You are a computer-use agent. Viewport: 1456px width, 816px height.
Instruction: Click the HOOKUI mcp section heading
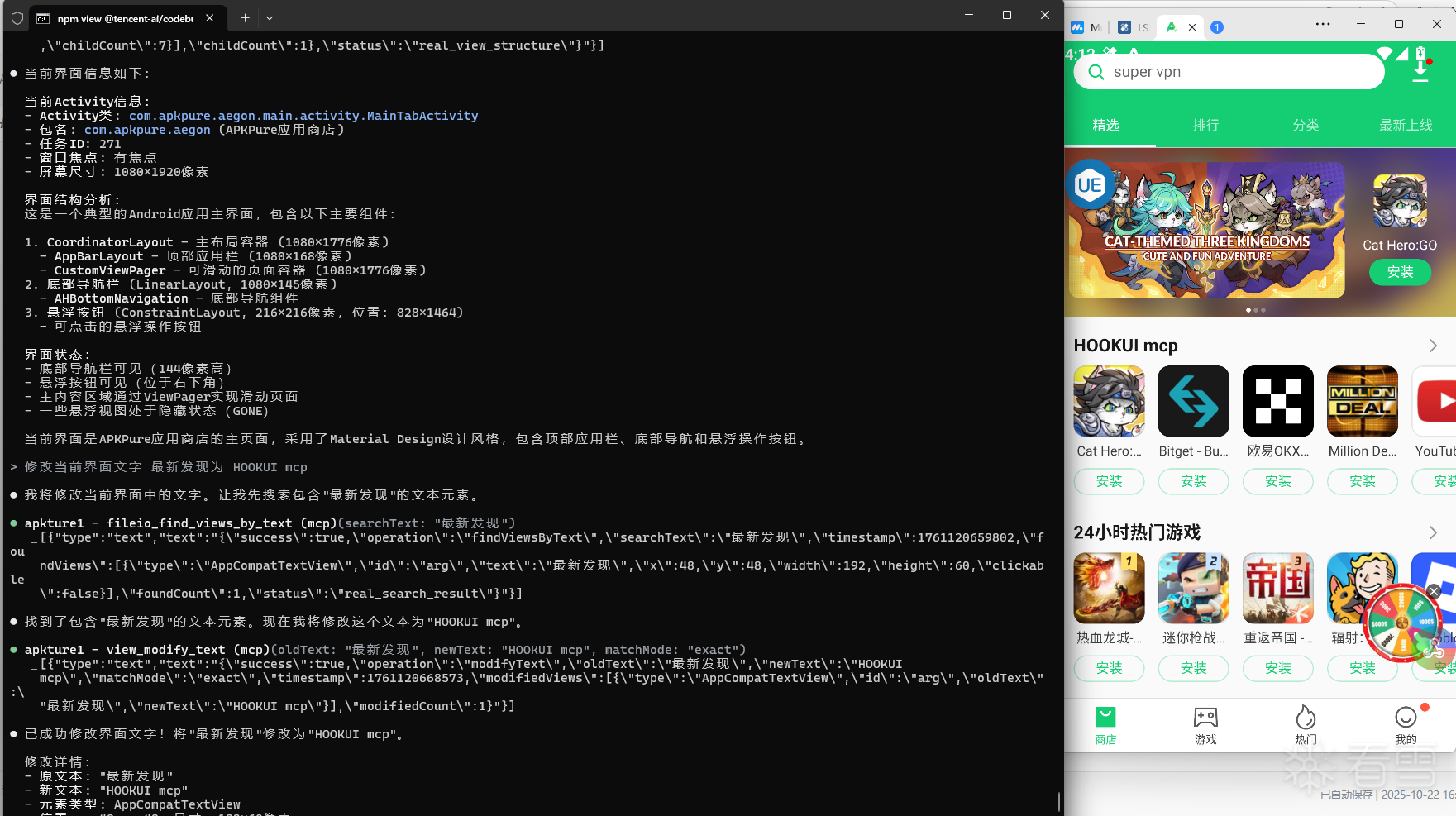[1125, 346]
